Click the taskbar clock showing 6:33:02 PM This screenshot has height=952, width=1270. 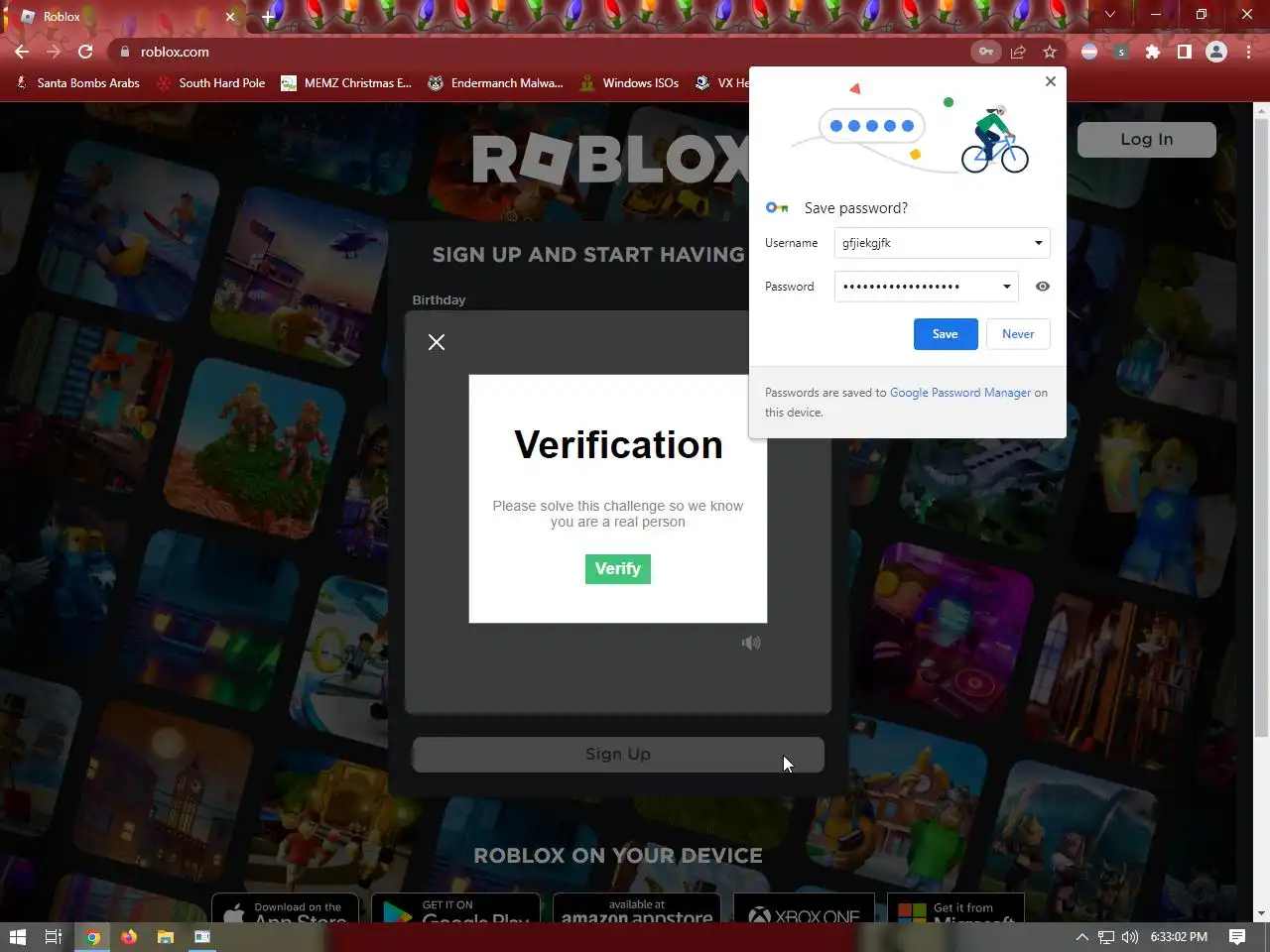point(1179,936)
